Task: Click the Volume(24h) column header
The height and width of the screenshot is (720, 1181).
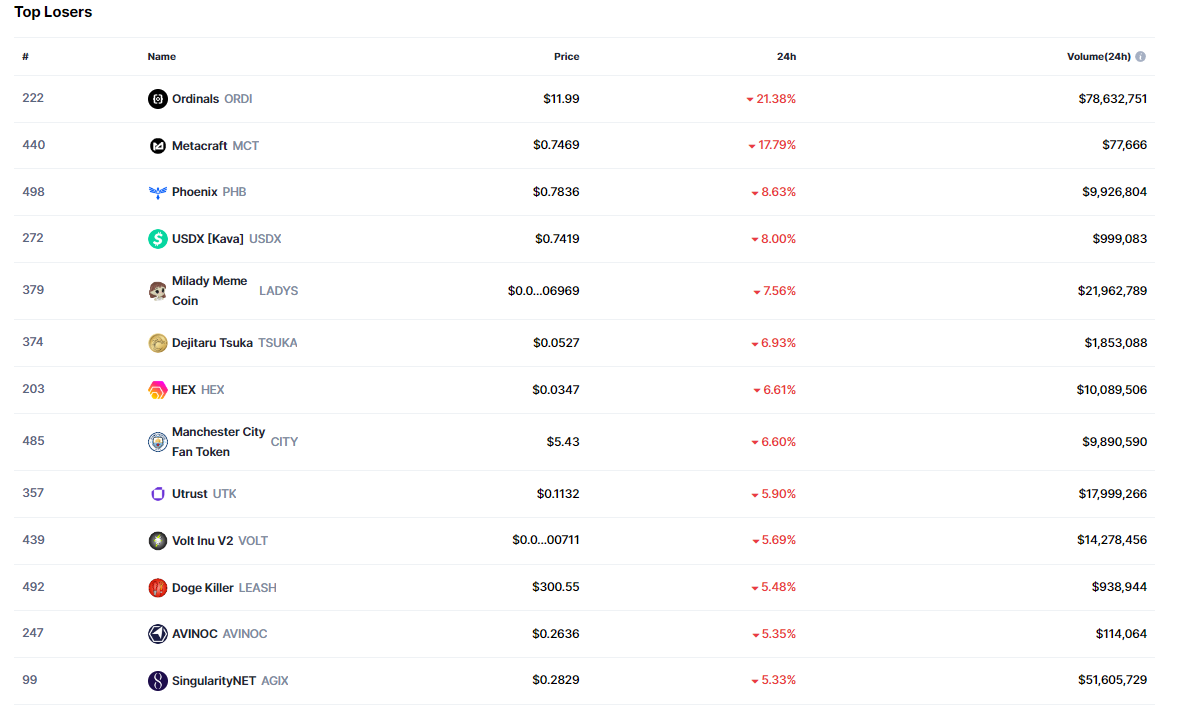Action: (1098, 57)
